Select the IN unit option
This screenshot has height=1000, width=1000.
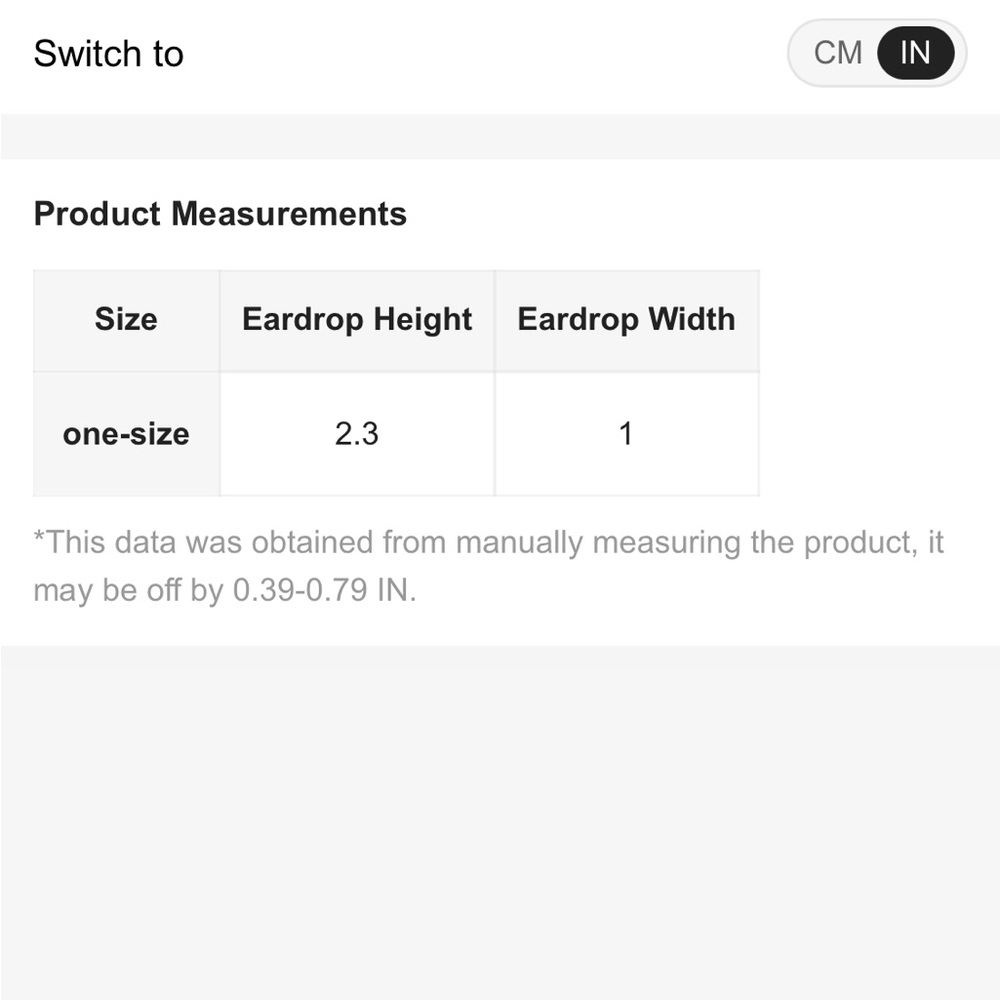915,53
